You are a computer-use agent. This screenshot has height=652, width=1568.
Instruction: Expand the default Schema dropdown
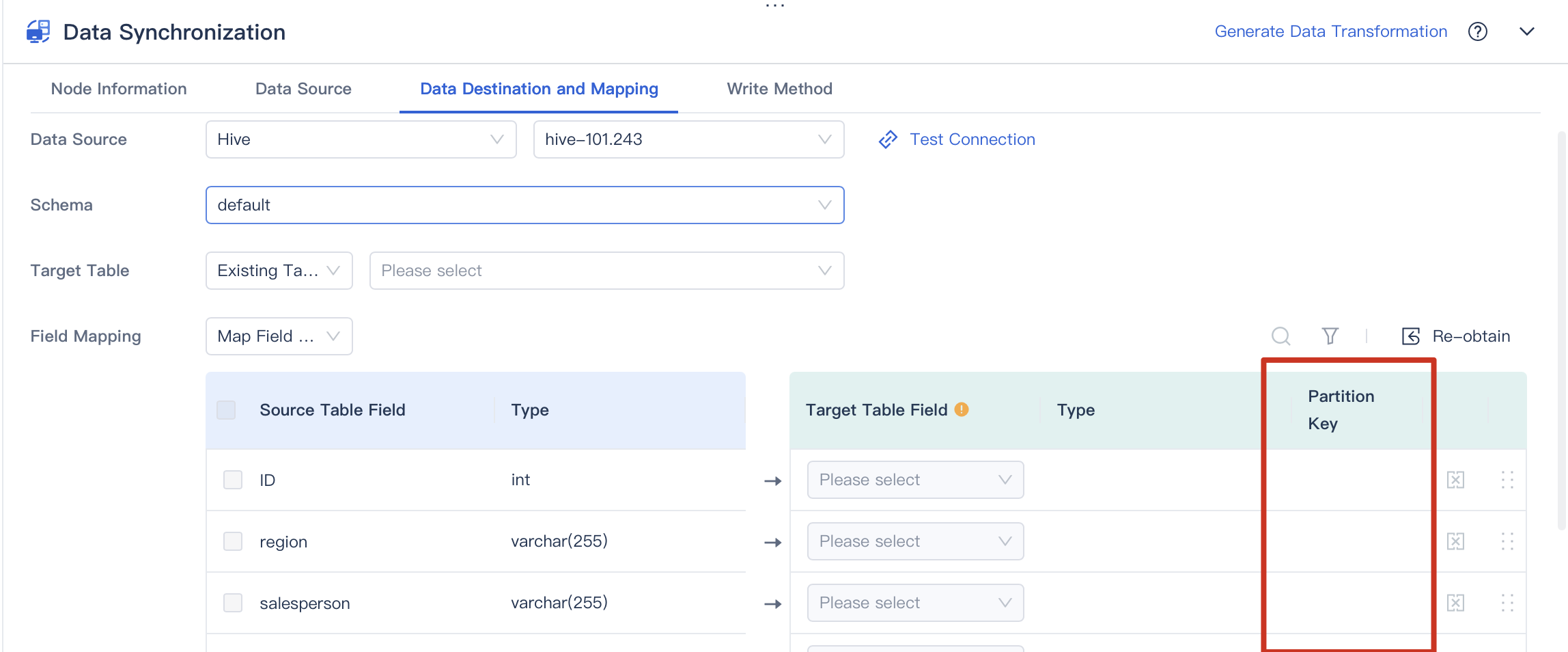tap(524, 205)
